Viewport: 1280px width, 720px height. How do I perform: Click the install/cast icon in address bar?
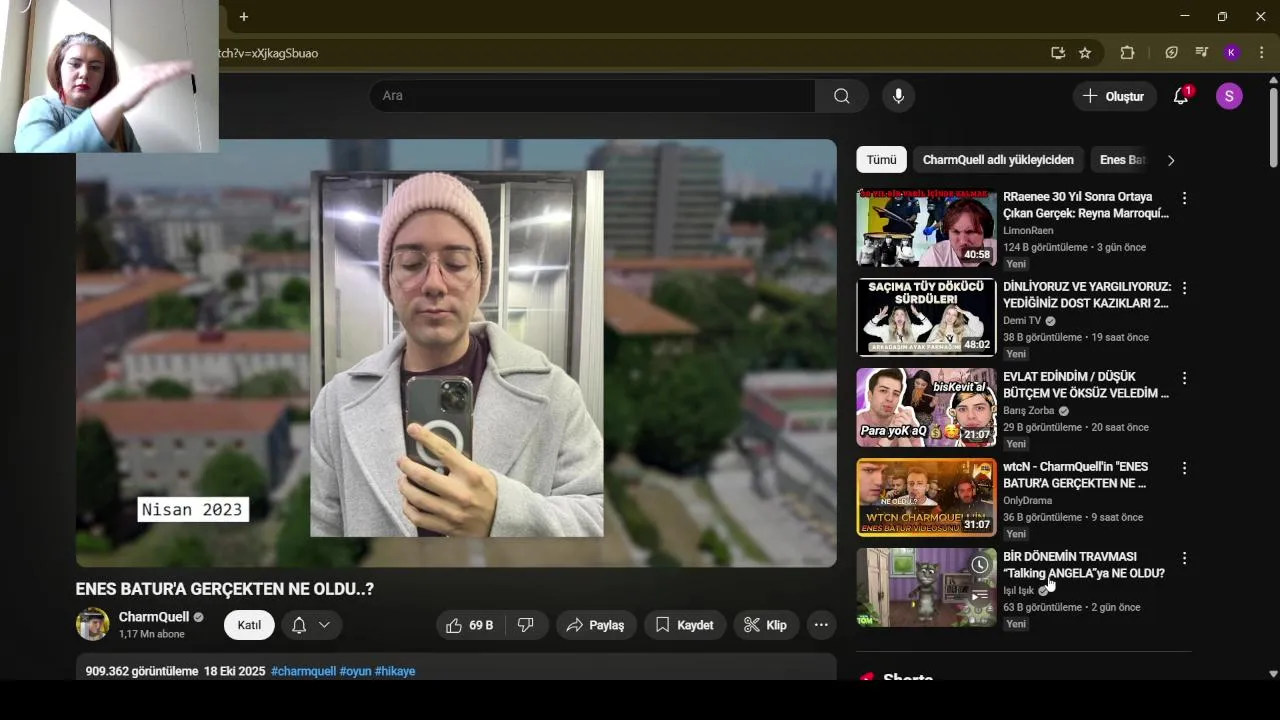(x=1057, y=53)
